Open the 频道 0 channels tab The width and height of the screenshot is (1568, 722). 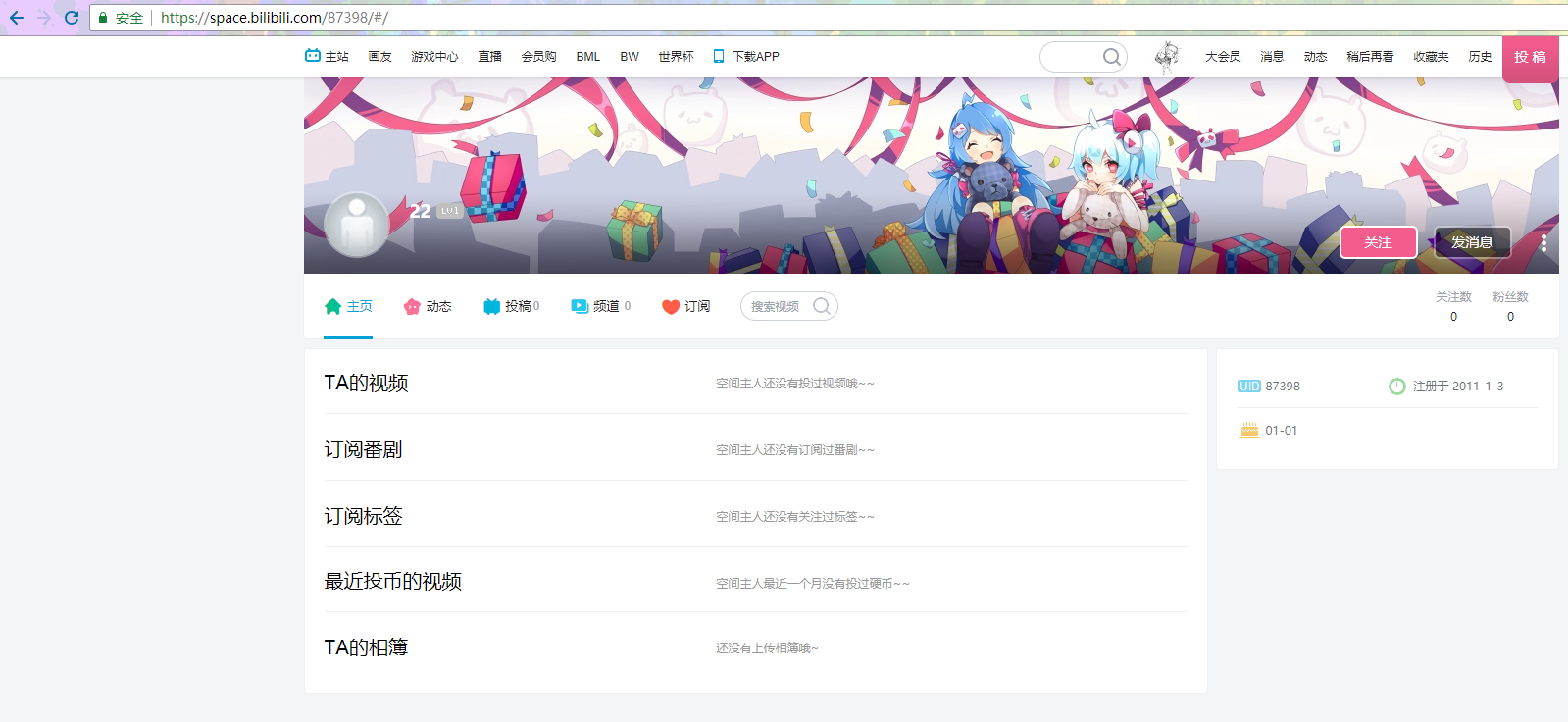tap(601, 306)
